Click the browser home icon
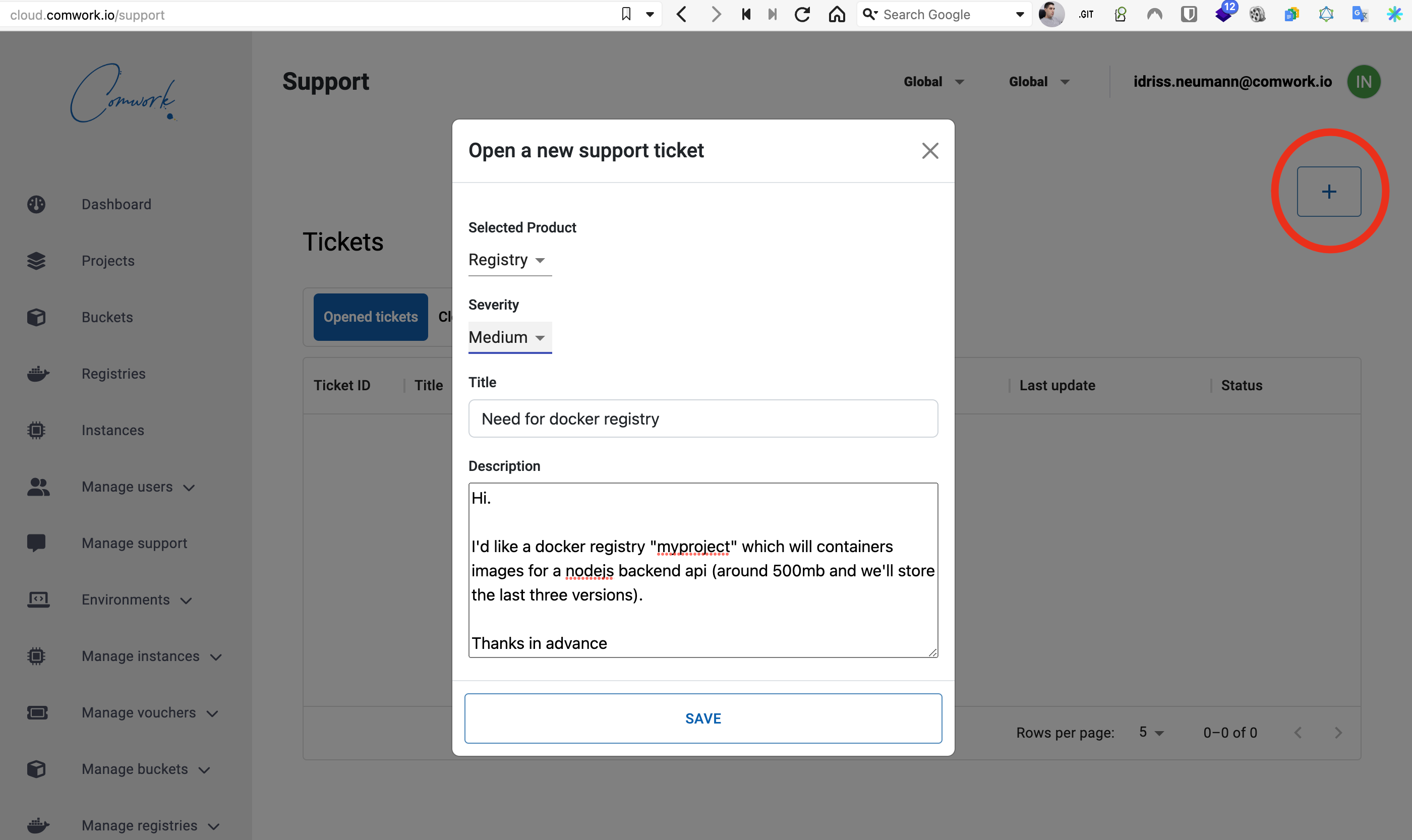 pos(836,15)
